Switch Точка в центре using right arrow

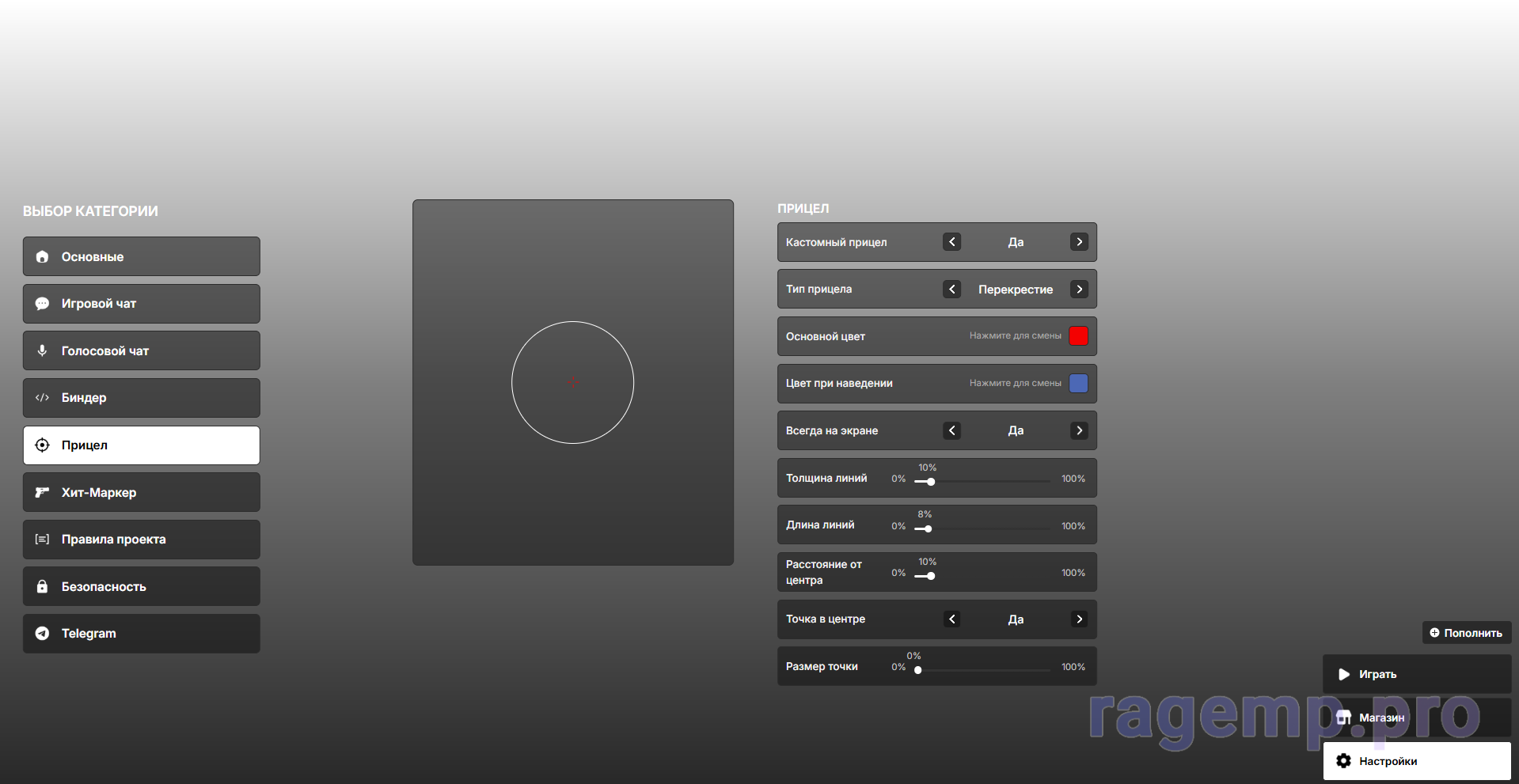pos(1079,619)
